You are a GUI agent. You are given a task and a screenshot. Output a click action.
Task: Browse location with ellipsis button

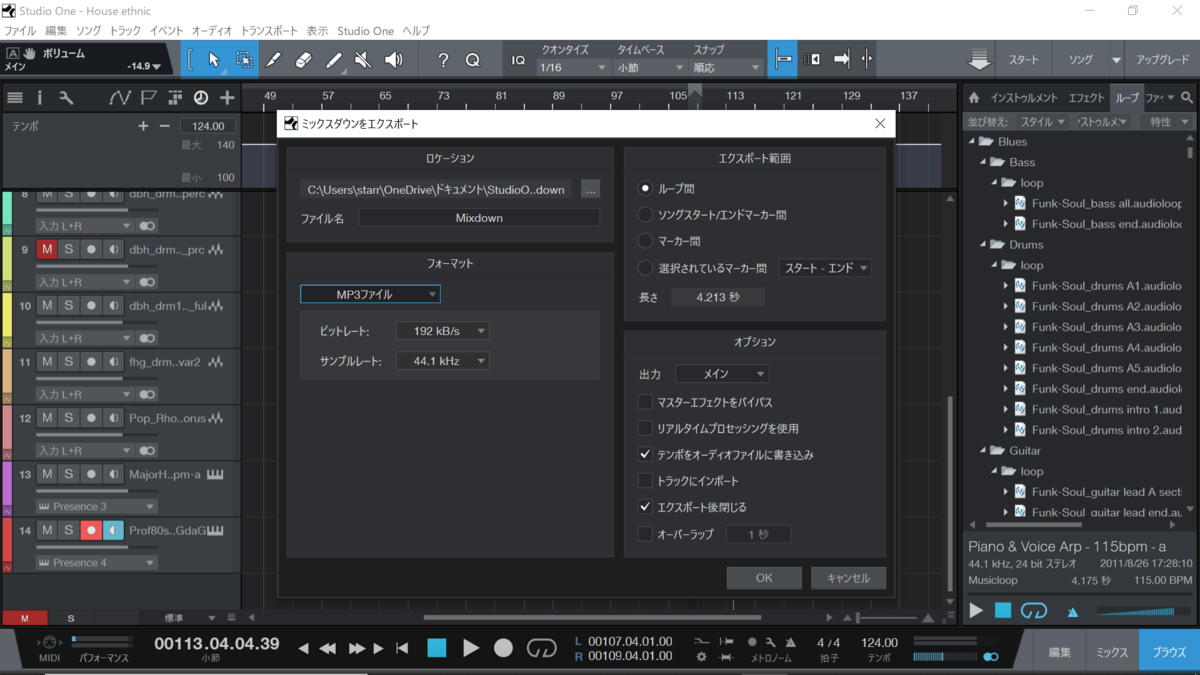coord(590,189)
